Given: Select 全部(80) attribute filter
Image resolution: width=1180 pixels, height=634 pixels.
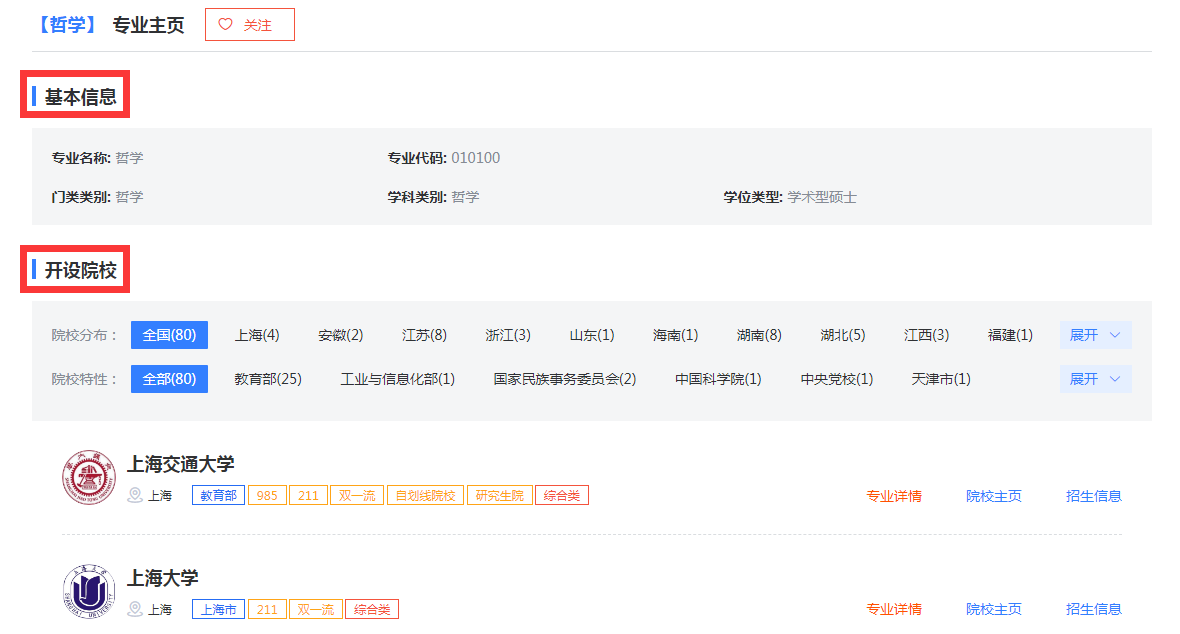Looking at the screenshot, I should coord(169,379).
